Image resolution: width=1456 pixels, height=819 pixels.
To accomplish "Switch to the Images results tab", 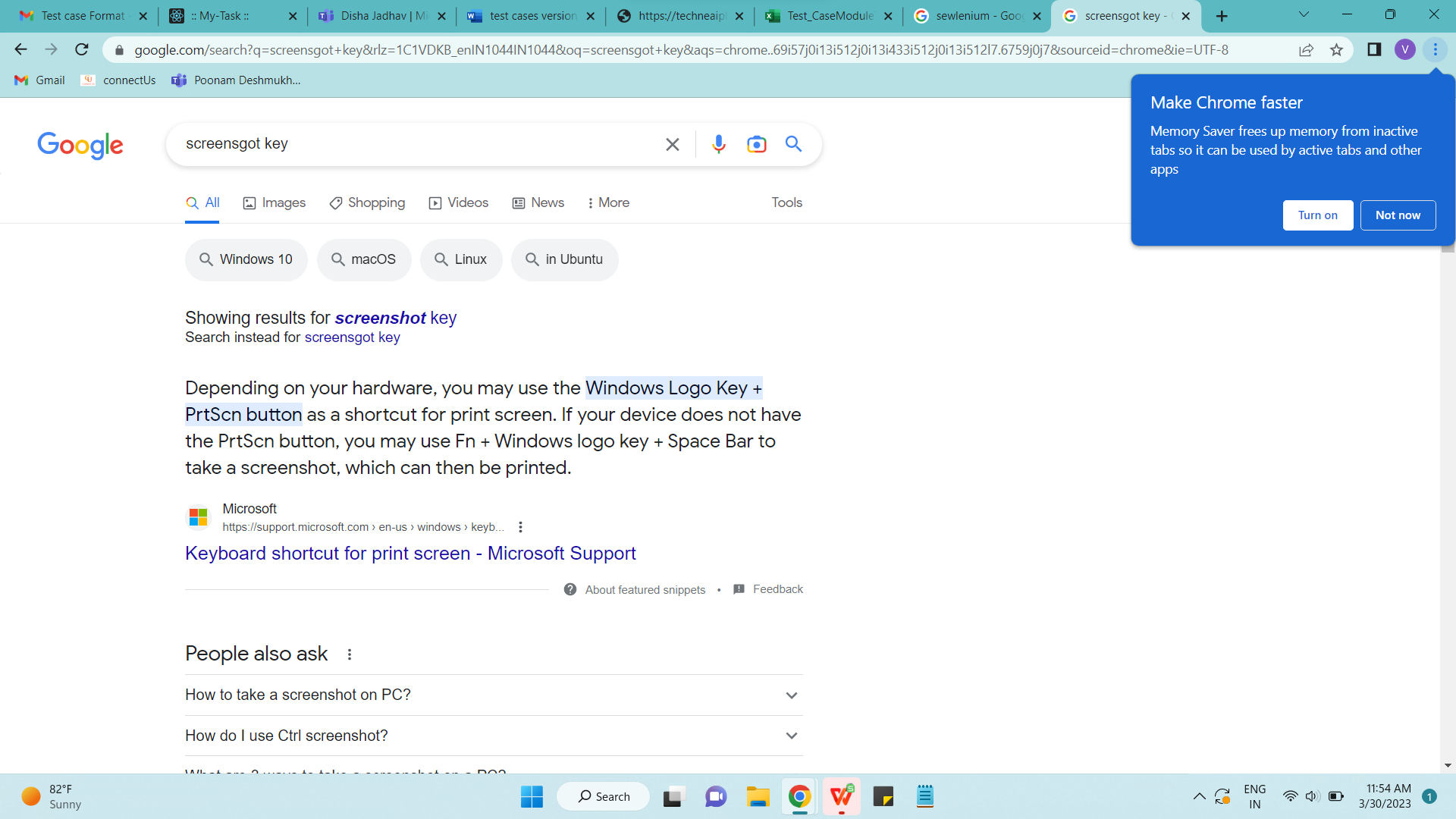I will (275, 202).
